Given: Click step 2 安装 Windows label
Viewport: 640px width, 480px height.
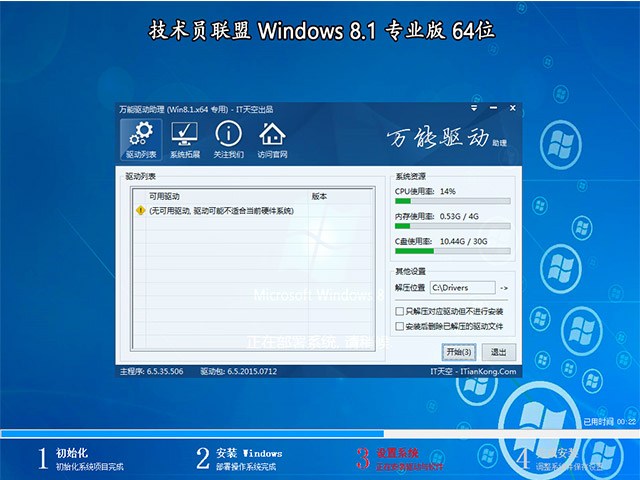Looking at the screenshot, I should coord(249,453).
